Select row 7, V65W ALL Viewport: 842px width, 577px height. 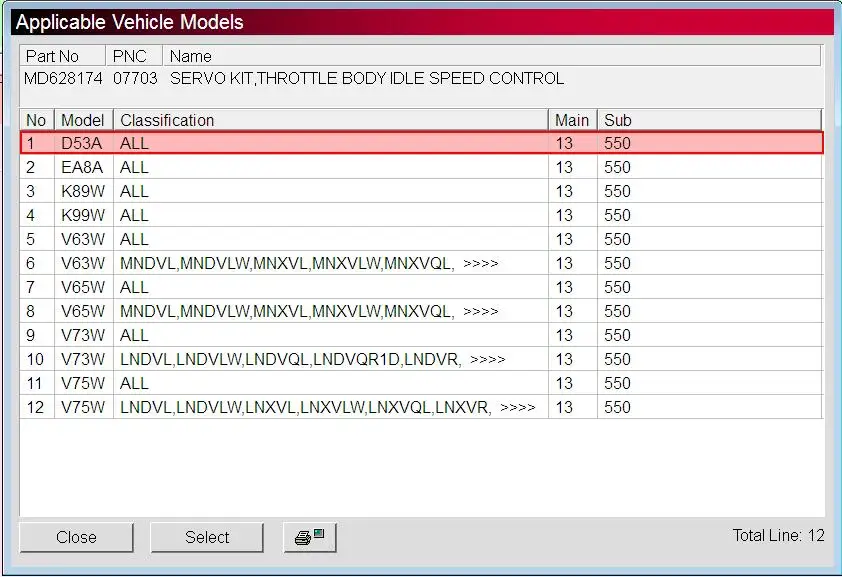point(422,287)
